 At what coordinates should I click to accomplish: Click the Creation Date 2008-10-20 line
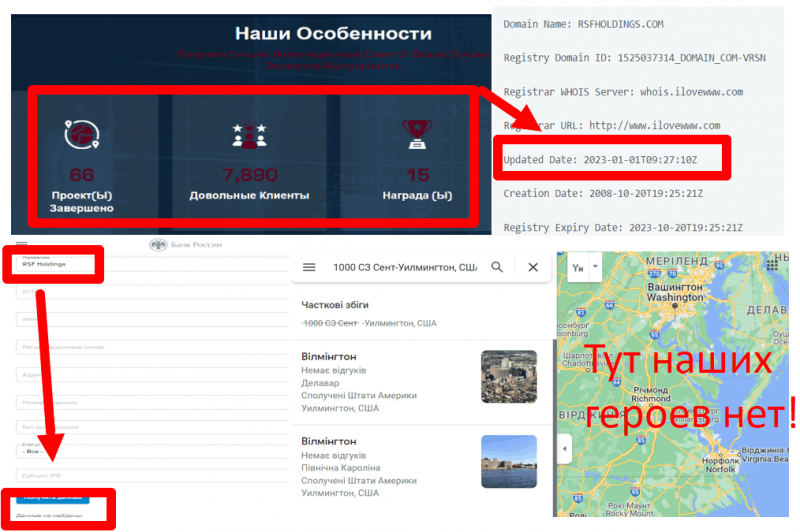tap(603, 193)
